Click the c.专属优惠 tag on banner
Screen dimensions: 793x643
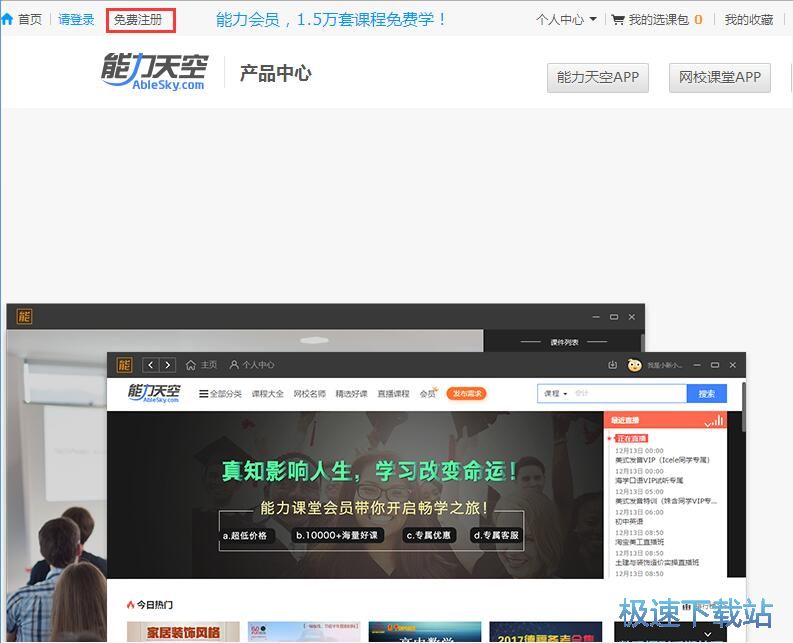point(429,535)
